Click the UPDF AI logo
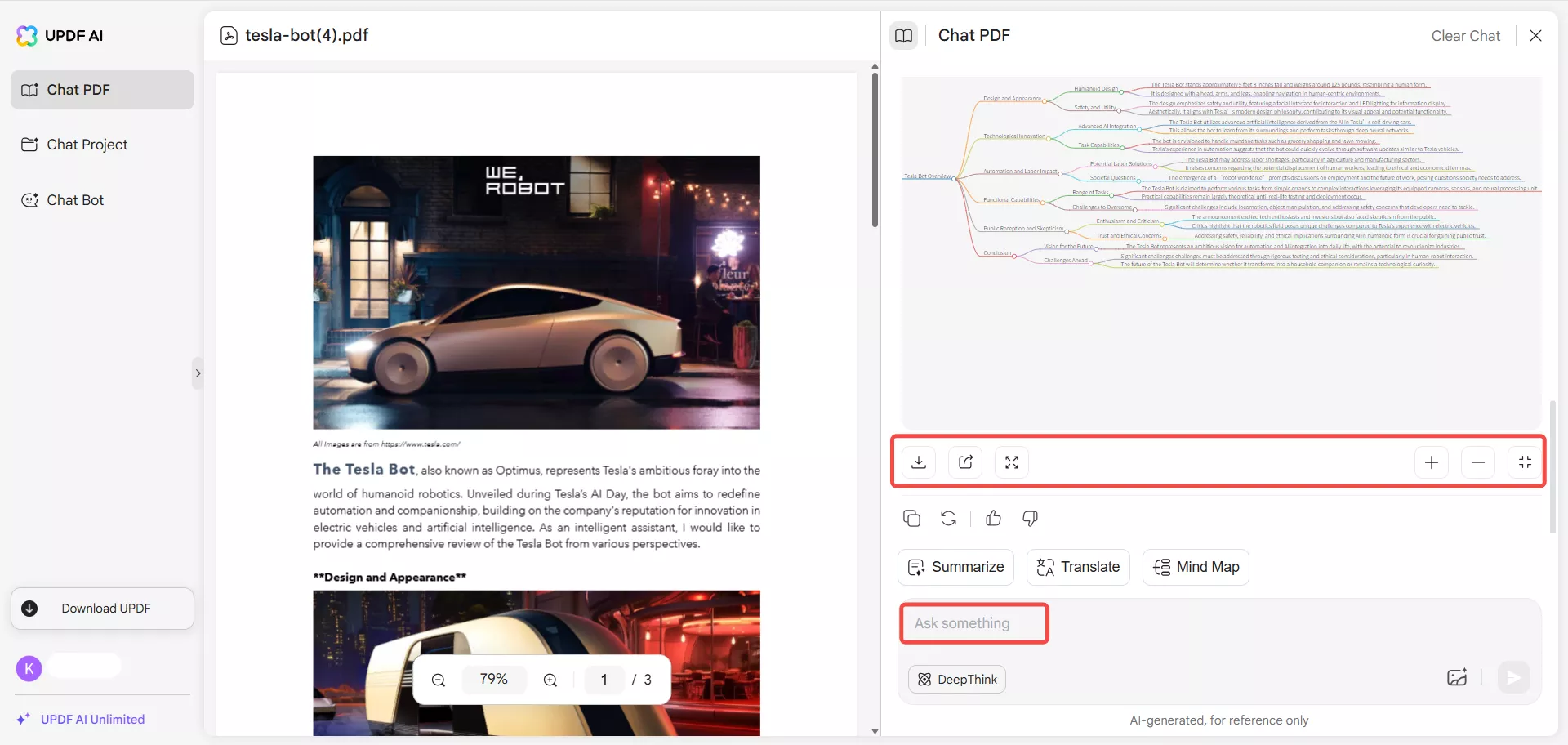The width and height of the screenshot is (1568, 745). [x=60, y=35]
